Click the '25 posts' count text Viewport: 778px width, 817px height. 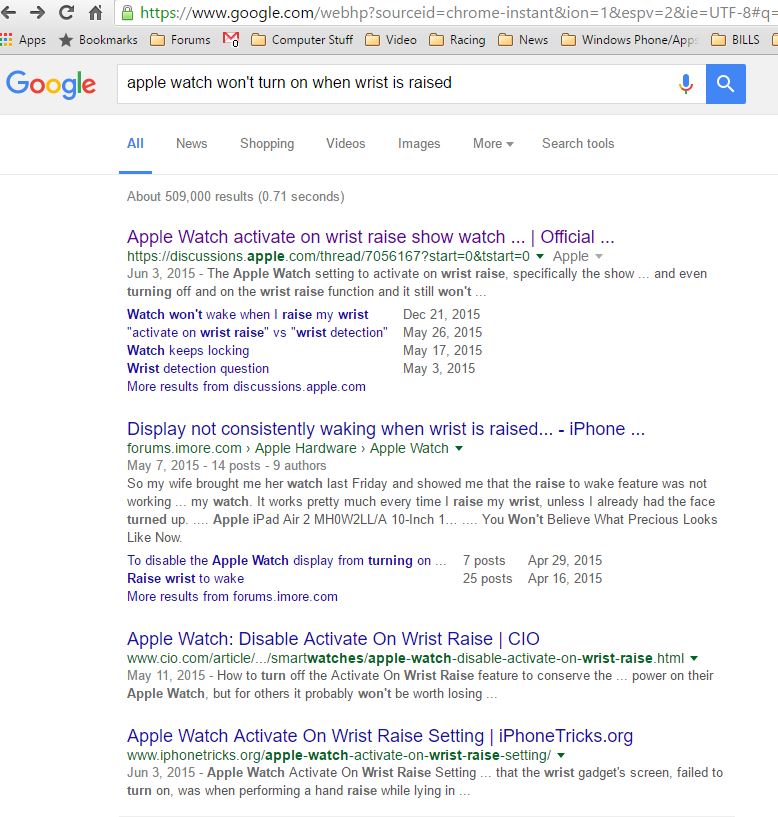(x=487, y=578)
